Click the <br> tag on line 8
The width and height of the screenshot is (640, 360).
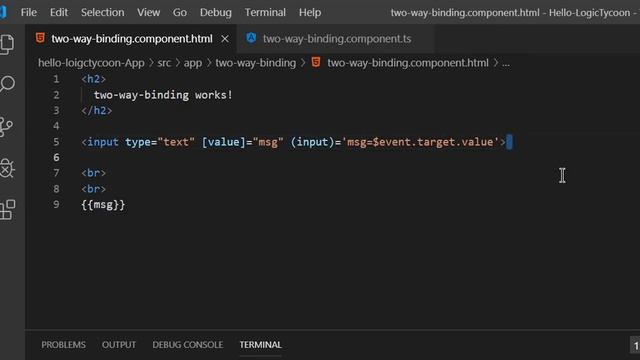click(x=93, y=189)
